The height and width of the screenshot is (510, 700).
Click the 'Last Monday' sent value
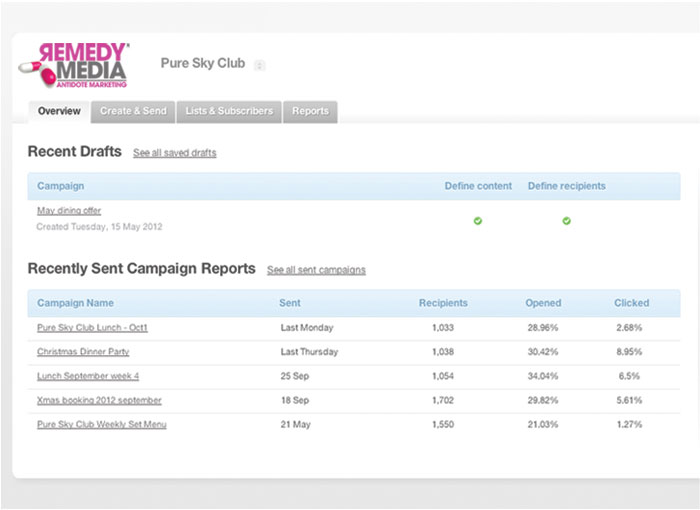[x=307, y=328]
